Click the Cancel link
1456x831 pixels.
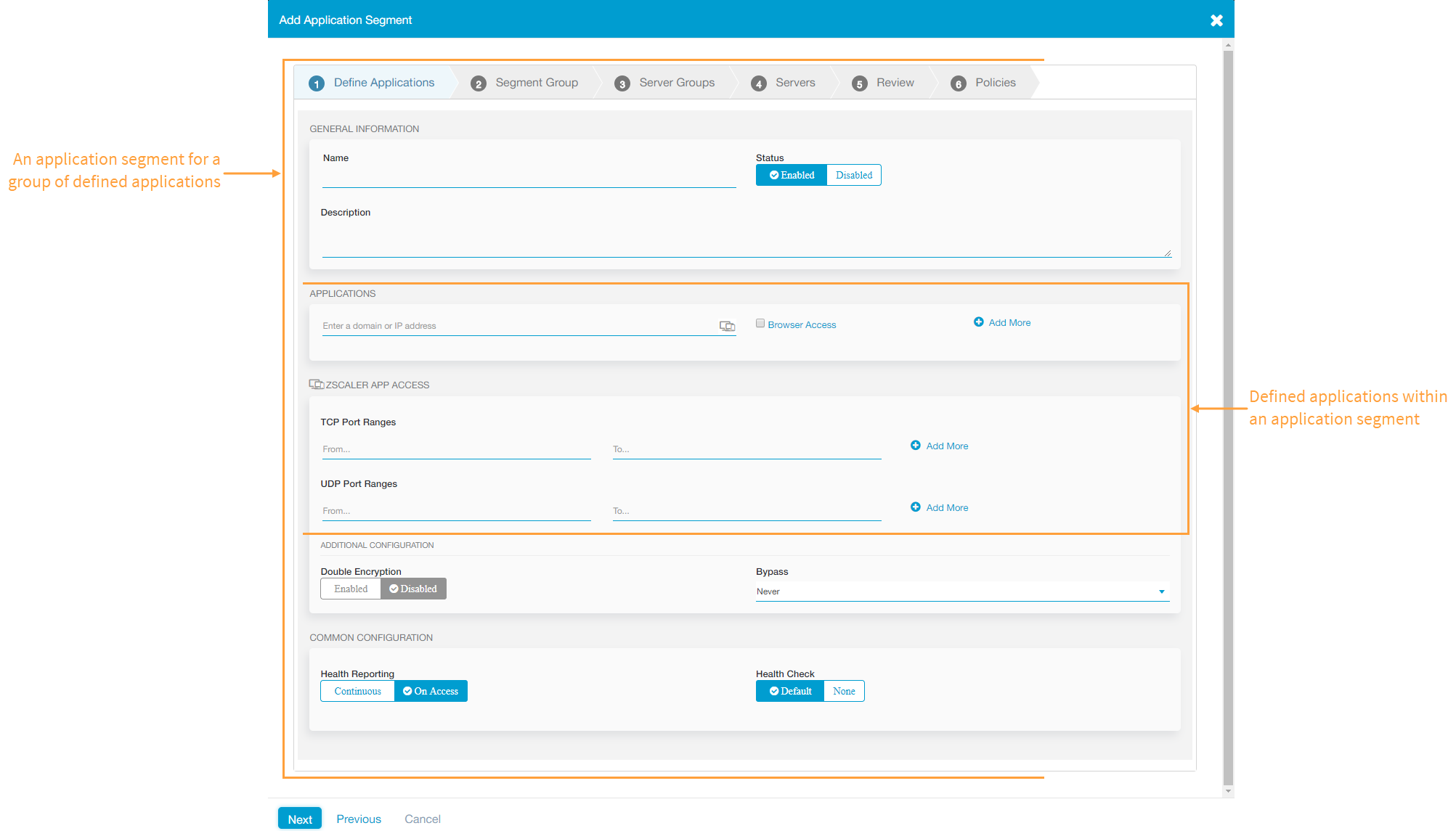[422, 819]
